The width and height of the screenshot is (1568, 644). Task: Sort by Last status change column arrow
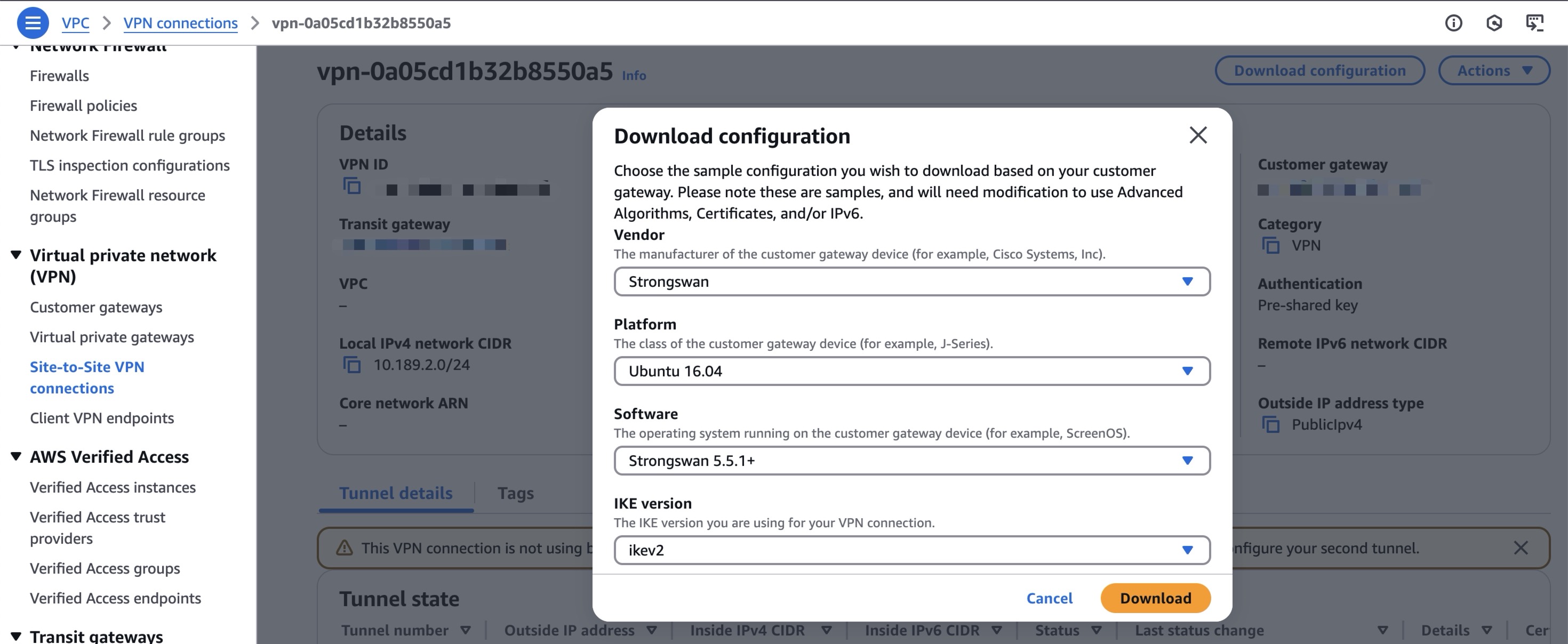click(x=1382, y=630)
